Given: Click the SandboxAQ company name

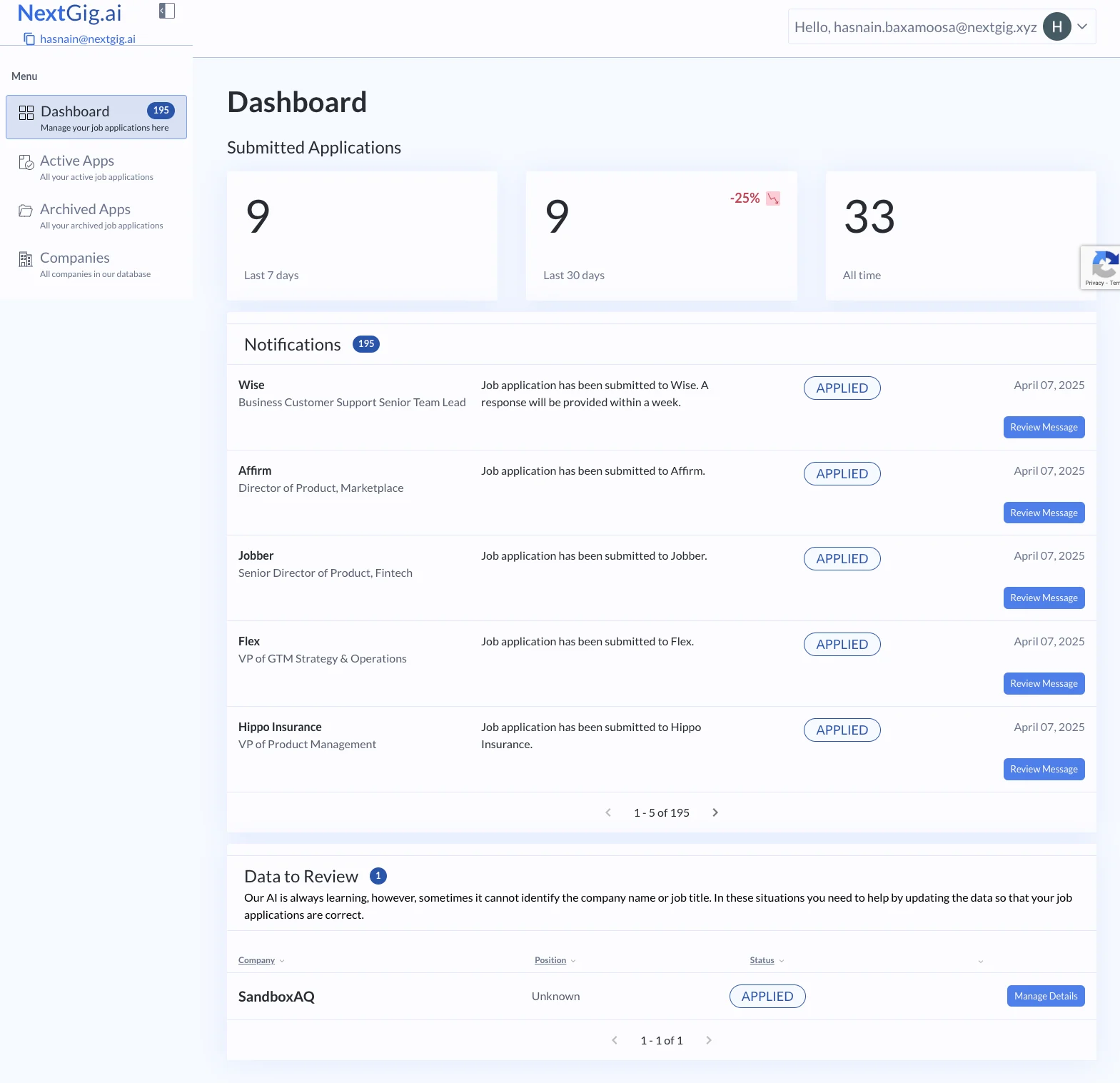Looking at the screenshot, I should click(x=276, y=997).
